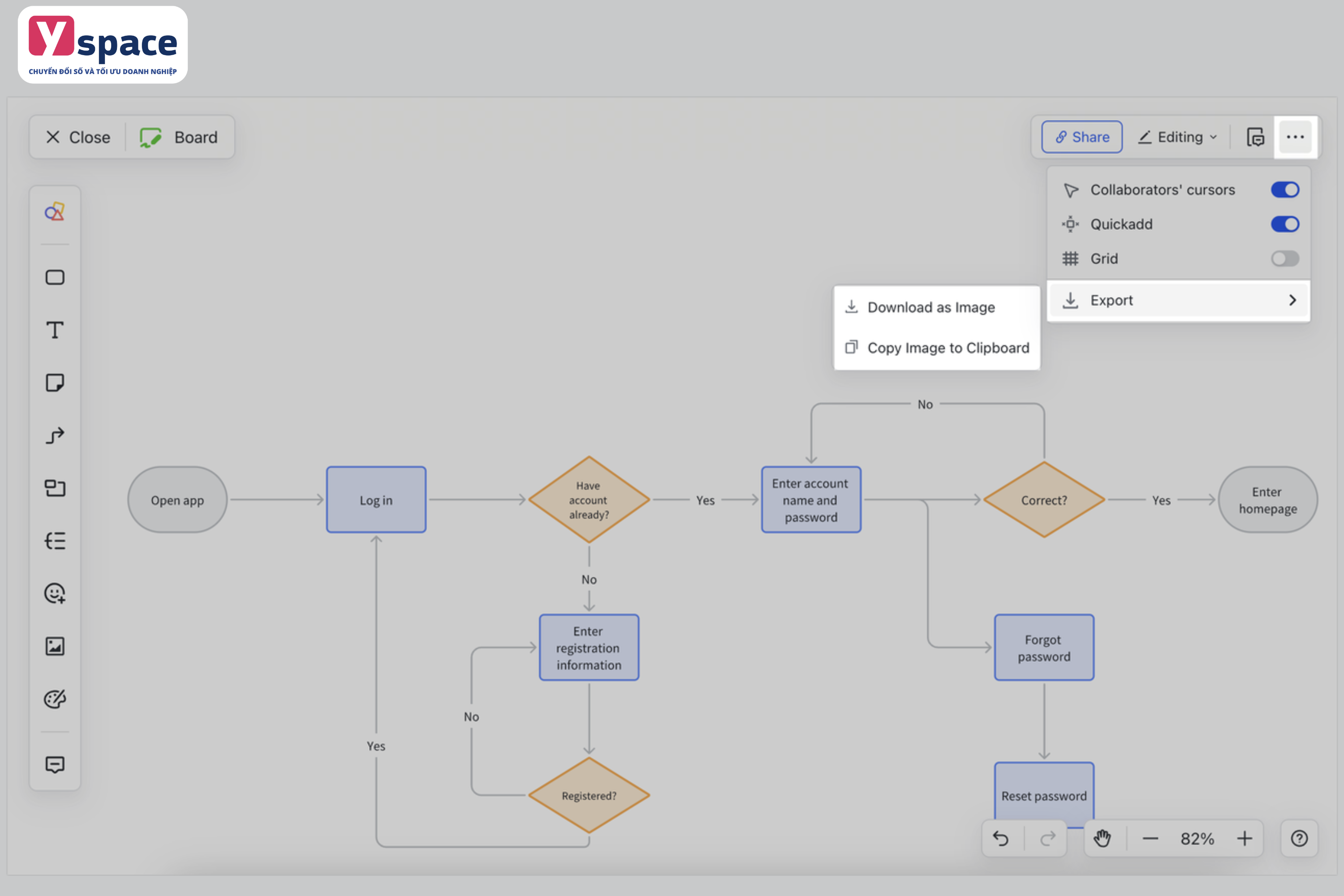This screenshot has height=896, width=1344.
Task: Select the Open app node
Action: [x=177, y=500]
